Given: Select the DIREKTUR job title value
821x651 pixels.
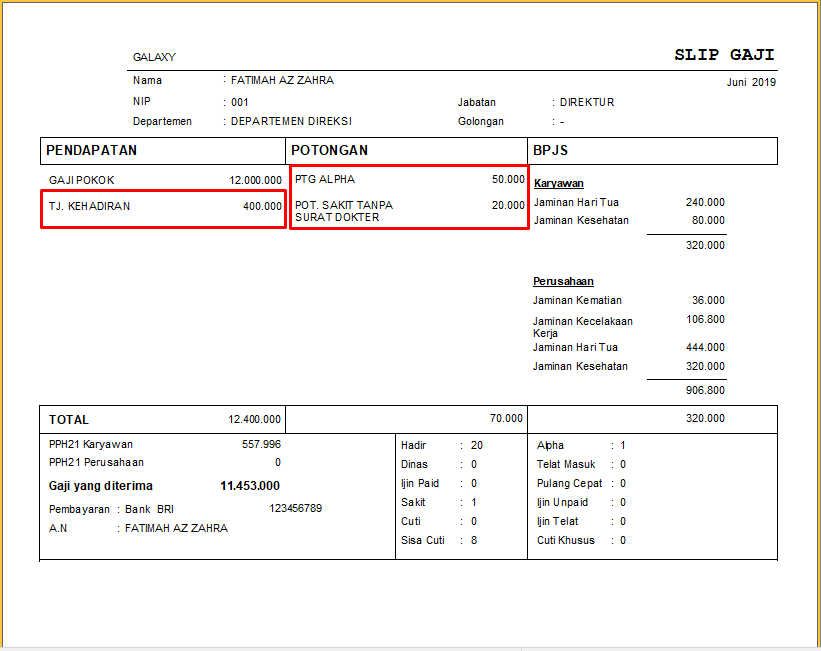Looking at the screenshot, I should [586, 103].
